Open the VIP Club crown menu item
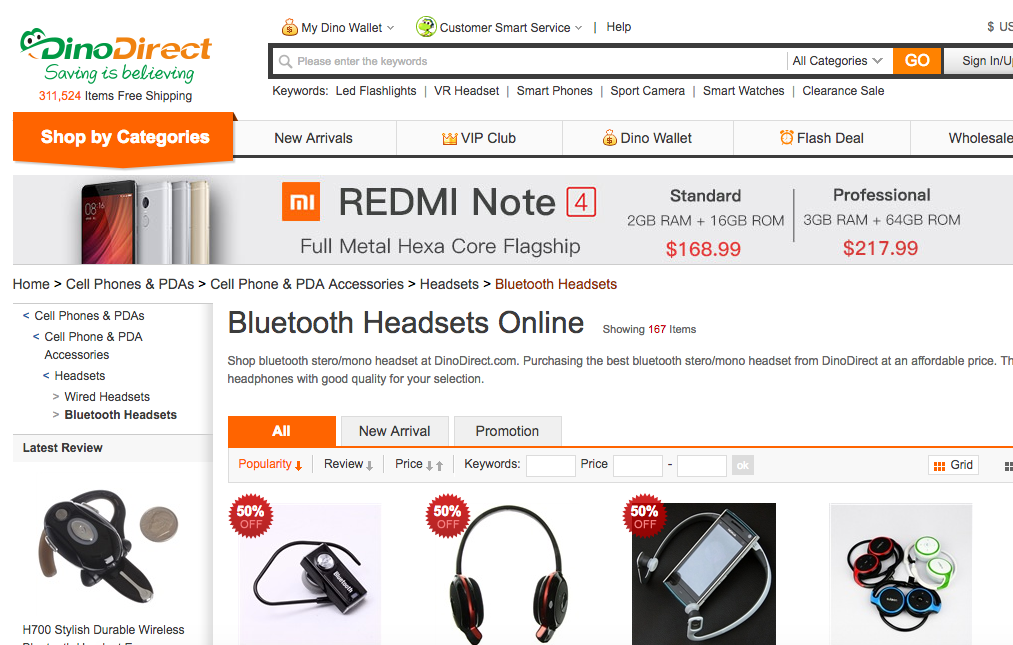 tap(479, 138)
